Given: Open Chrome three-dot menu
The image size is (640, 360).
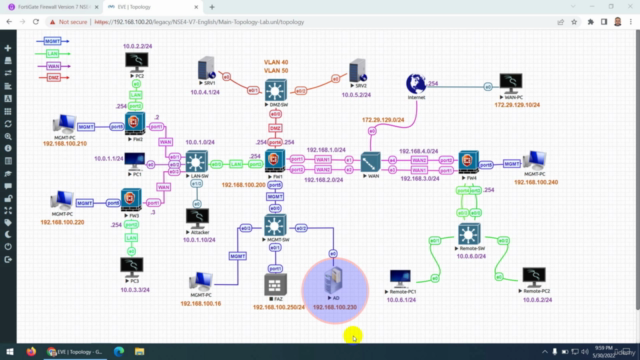Looking at the screenshot, I should (631, 22).
